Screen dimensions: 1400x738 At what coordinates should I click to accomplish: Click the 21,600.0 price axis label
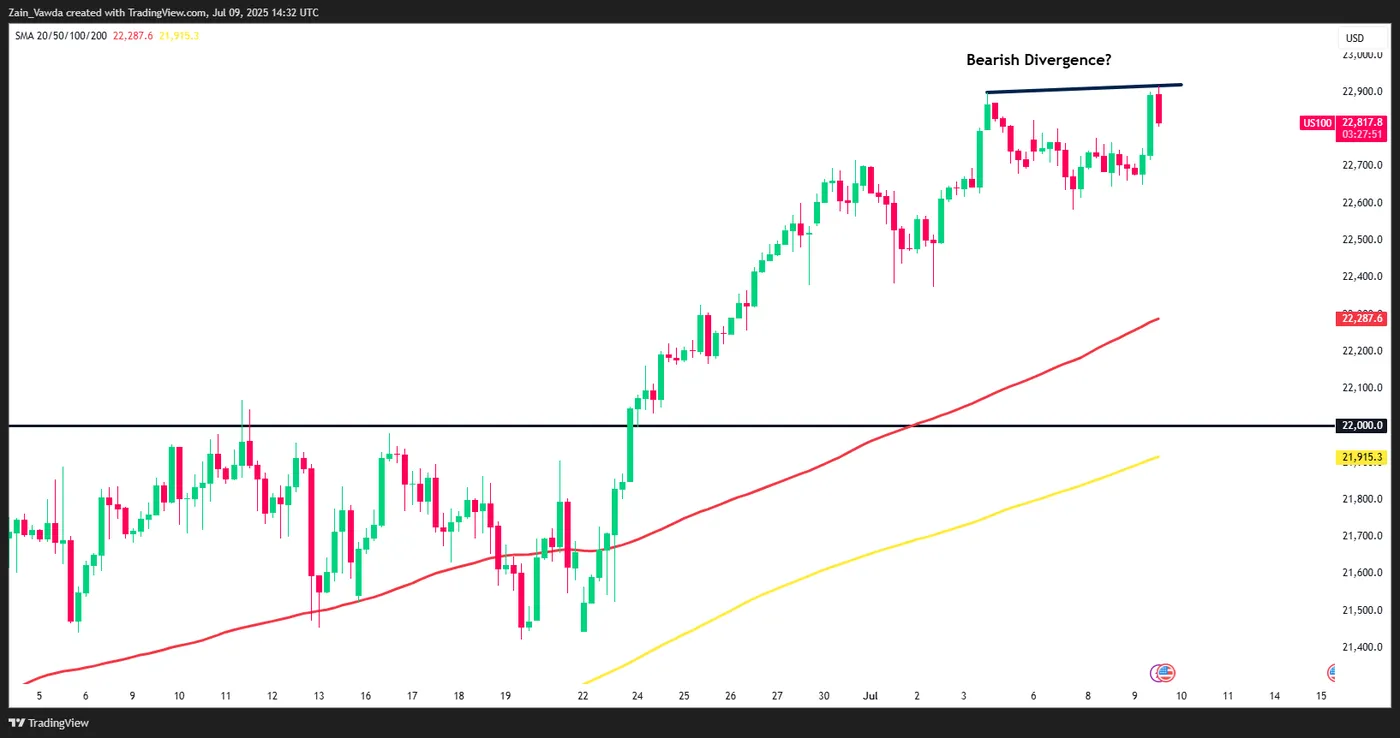(1364, 573)
